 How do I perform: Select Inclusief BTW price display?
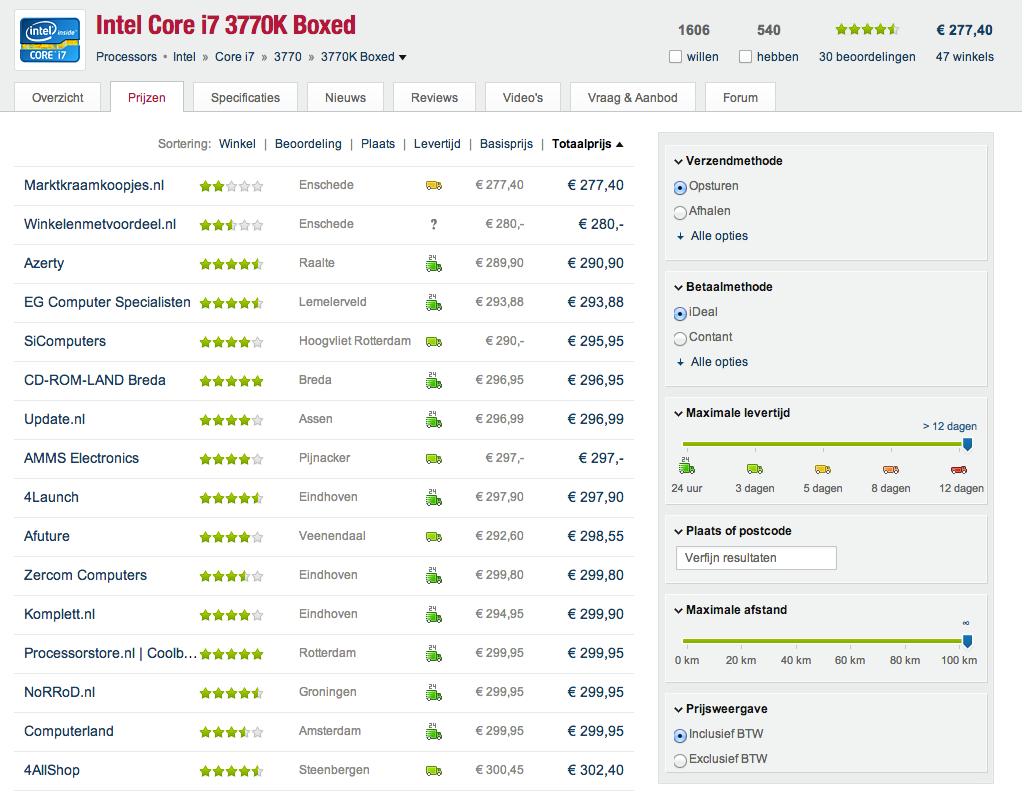pos(680,735)
